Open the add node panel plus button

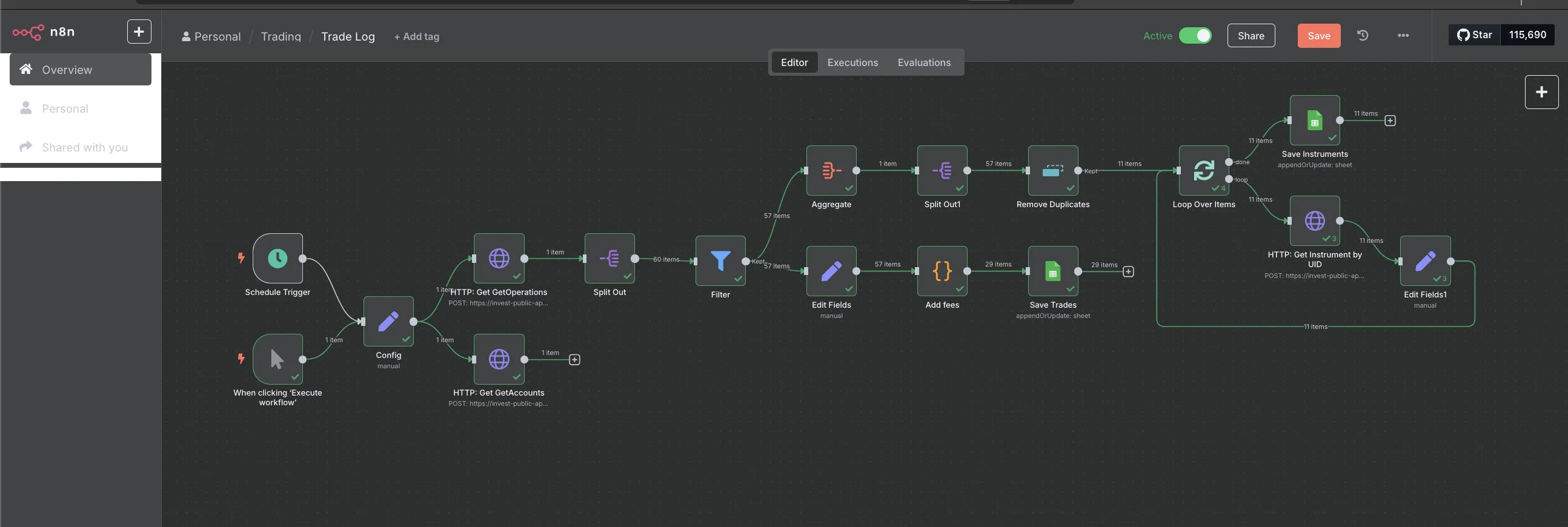[1541, 92]
